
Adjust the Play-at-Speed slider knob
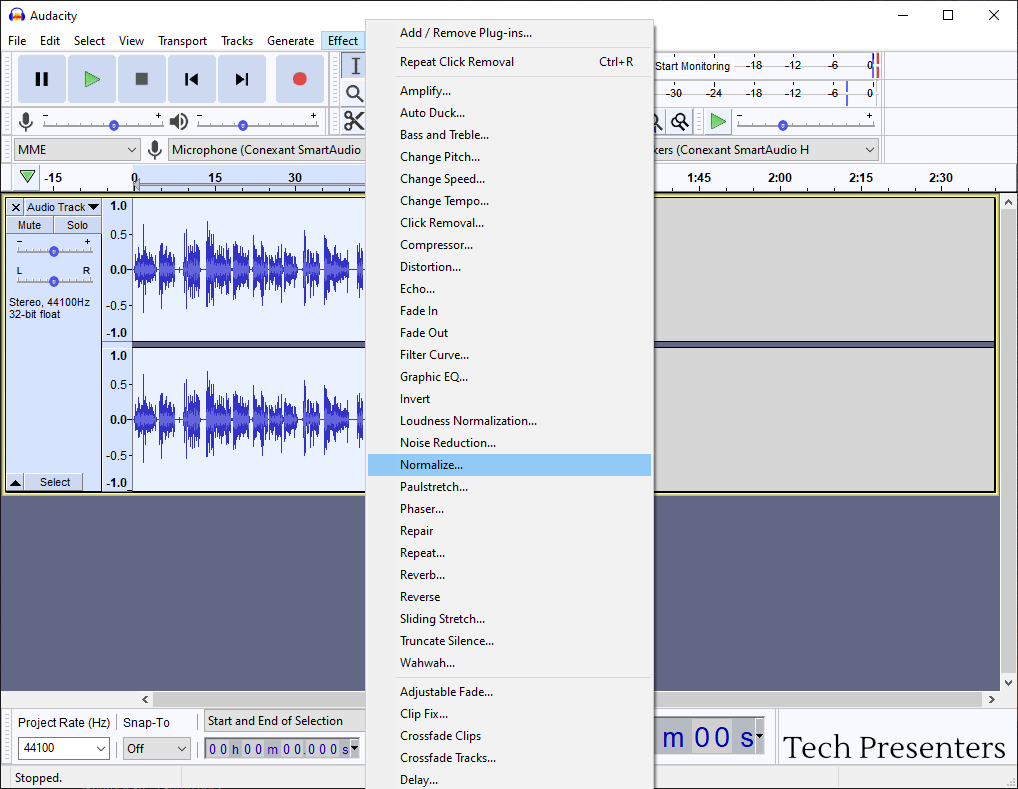click(x=783, y=125)
